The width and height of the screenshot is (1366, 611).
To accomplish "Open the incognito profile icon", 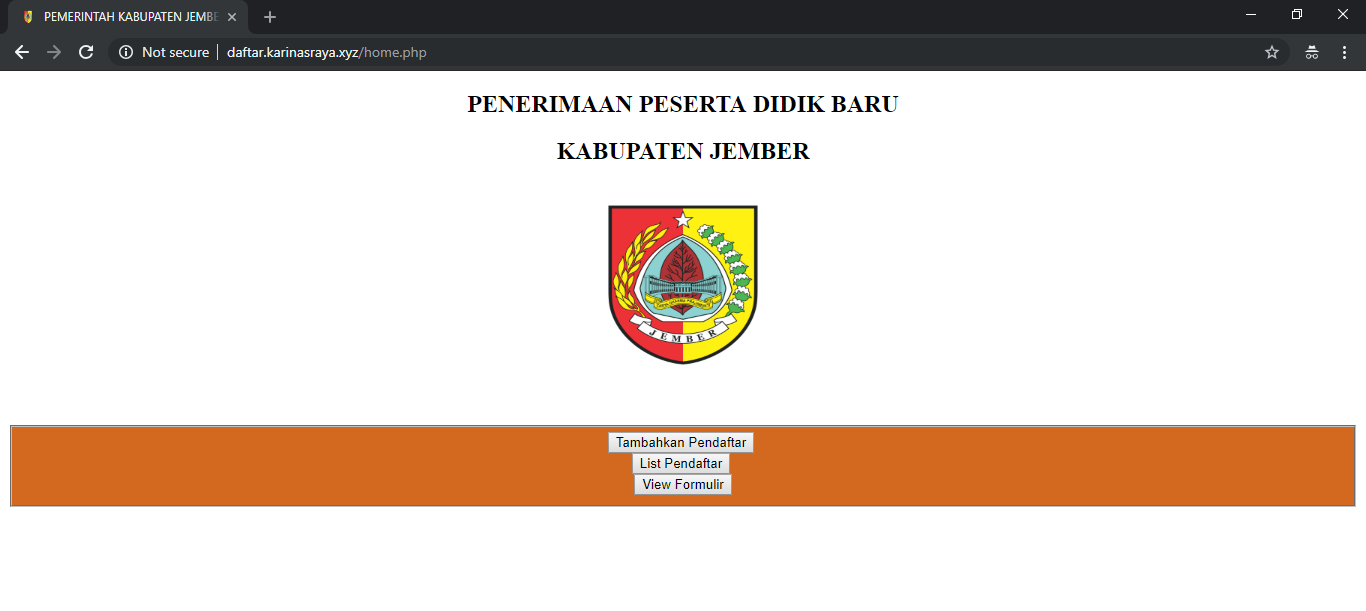I will tap(1312, 52).
